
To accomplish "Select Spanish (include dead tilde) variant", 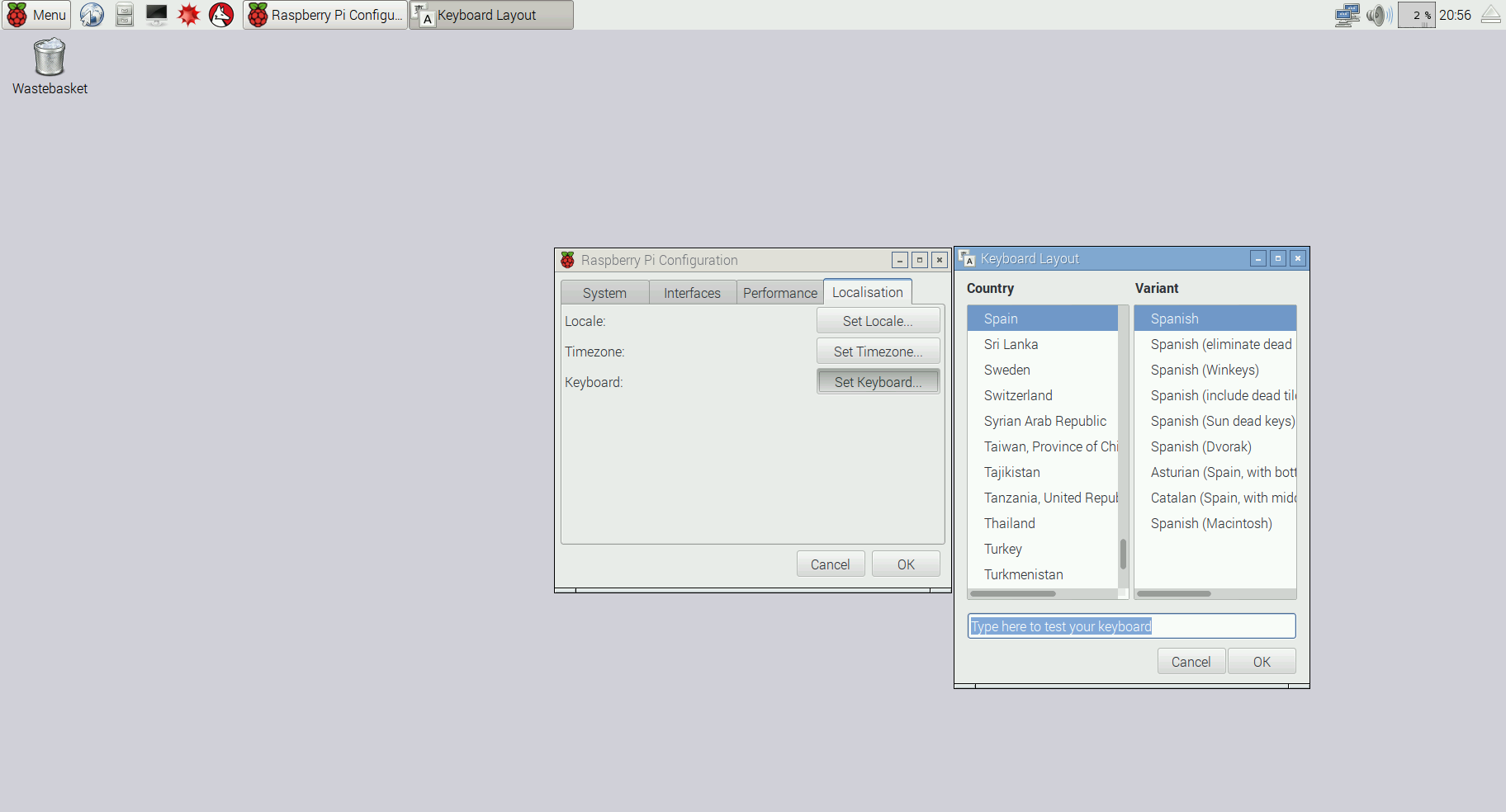I will 1215,395.
